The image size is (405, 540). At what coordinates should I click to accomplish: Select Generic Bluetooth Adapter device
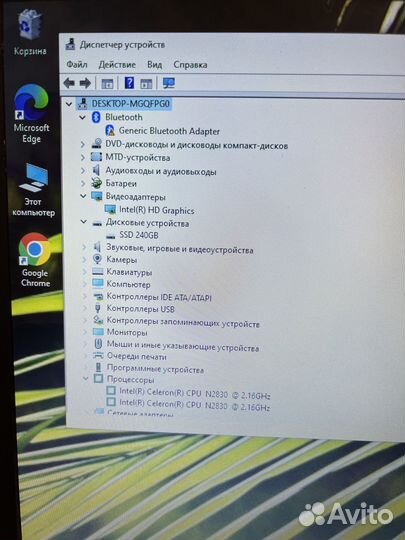pyautogui.click(x=169, y=131)
